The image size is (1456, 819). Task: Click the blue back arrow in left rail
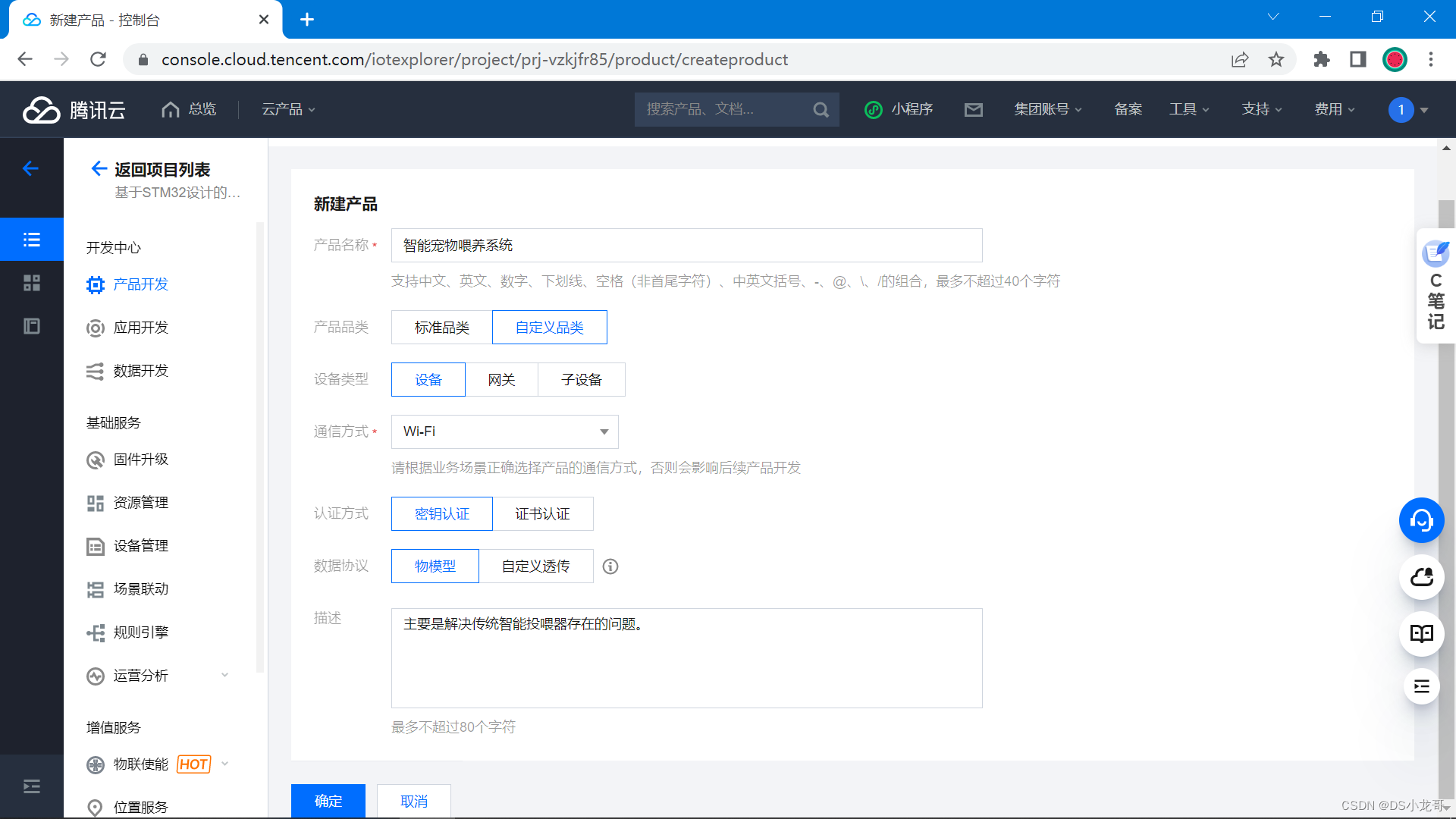(x=30, y=168)
